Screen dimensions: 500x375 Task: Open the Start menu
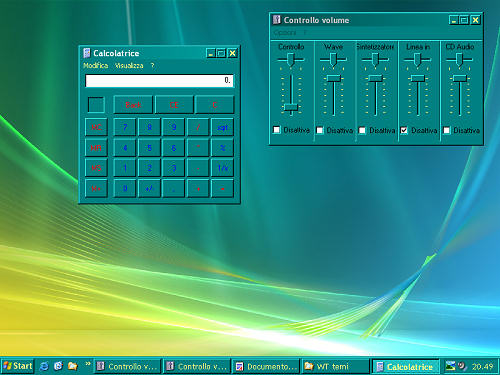[18, 366]
